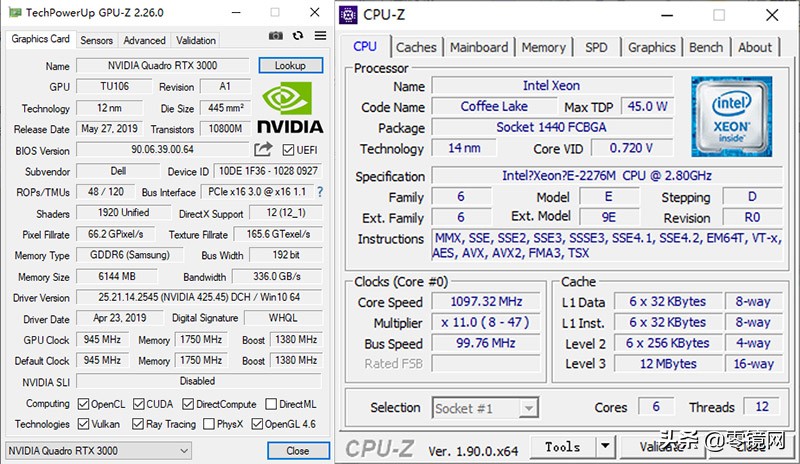Click the Subvendor value Dell
The height and width of the screenshot is (464, 800).
point(118,171)
